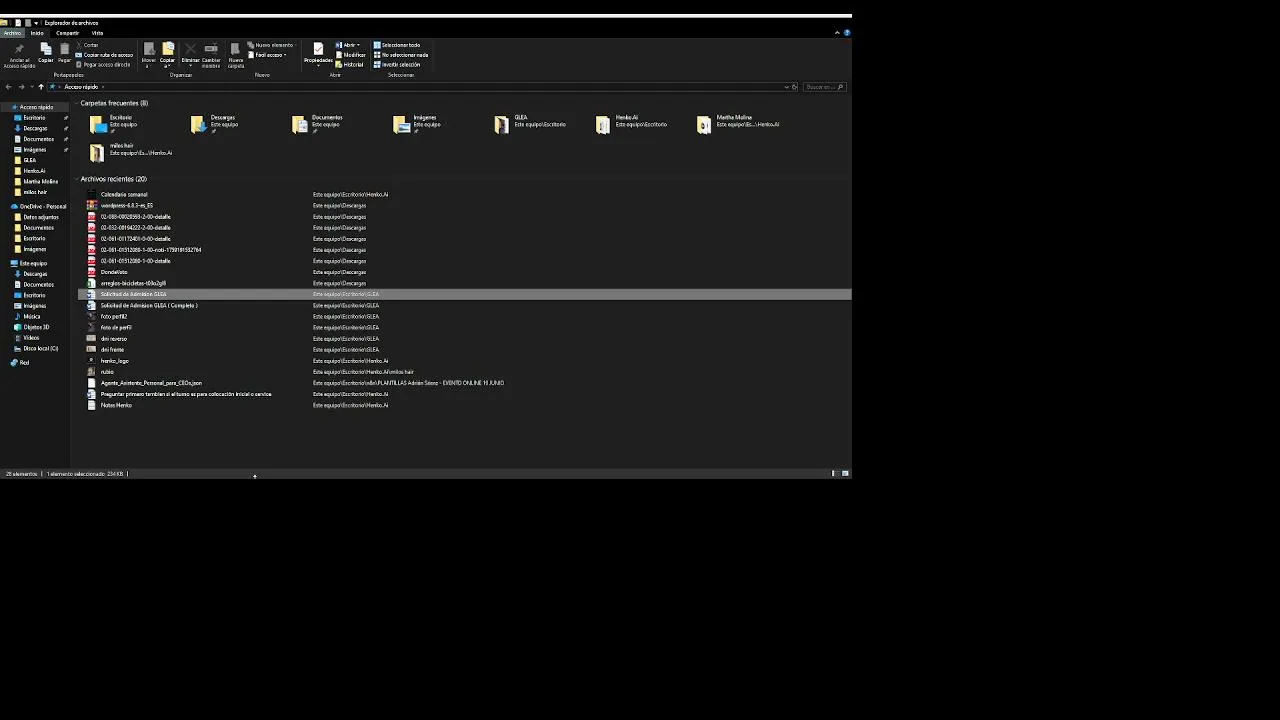
Task: Click Invertir selección
Action: point(397,64)
